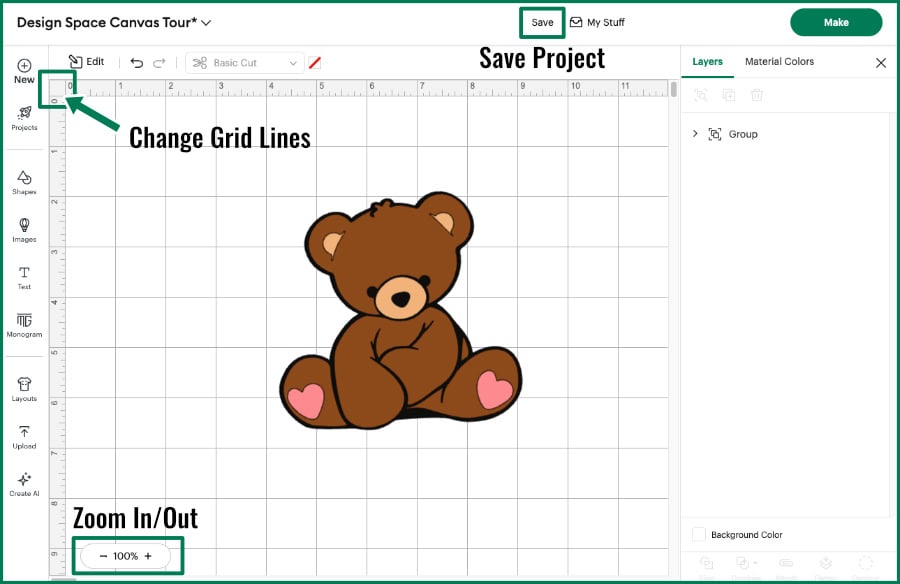900x584 pixels.
Task: Click the Background Color swatch
Action: tap(699, 534)
